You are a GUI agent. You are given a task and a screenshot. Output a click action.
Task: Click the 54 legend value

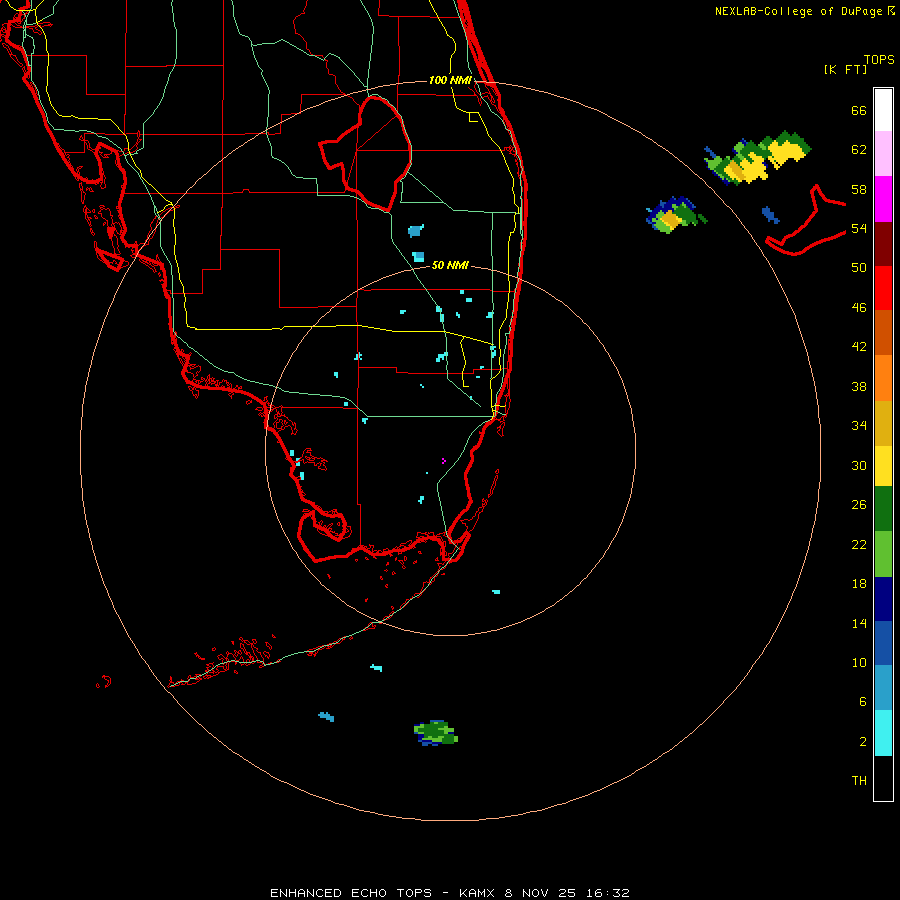click(x=859, y=228)
